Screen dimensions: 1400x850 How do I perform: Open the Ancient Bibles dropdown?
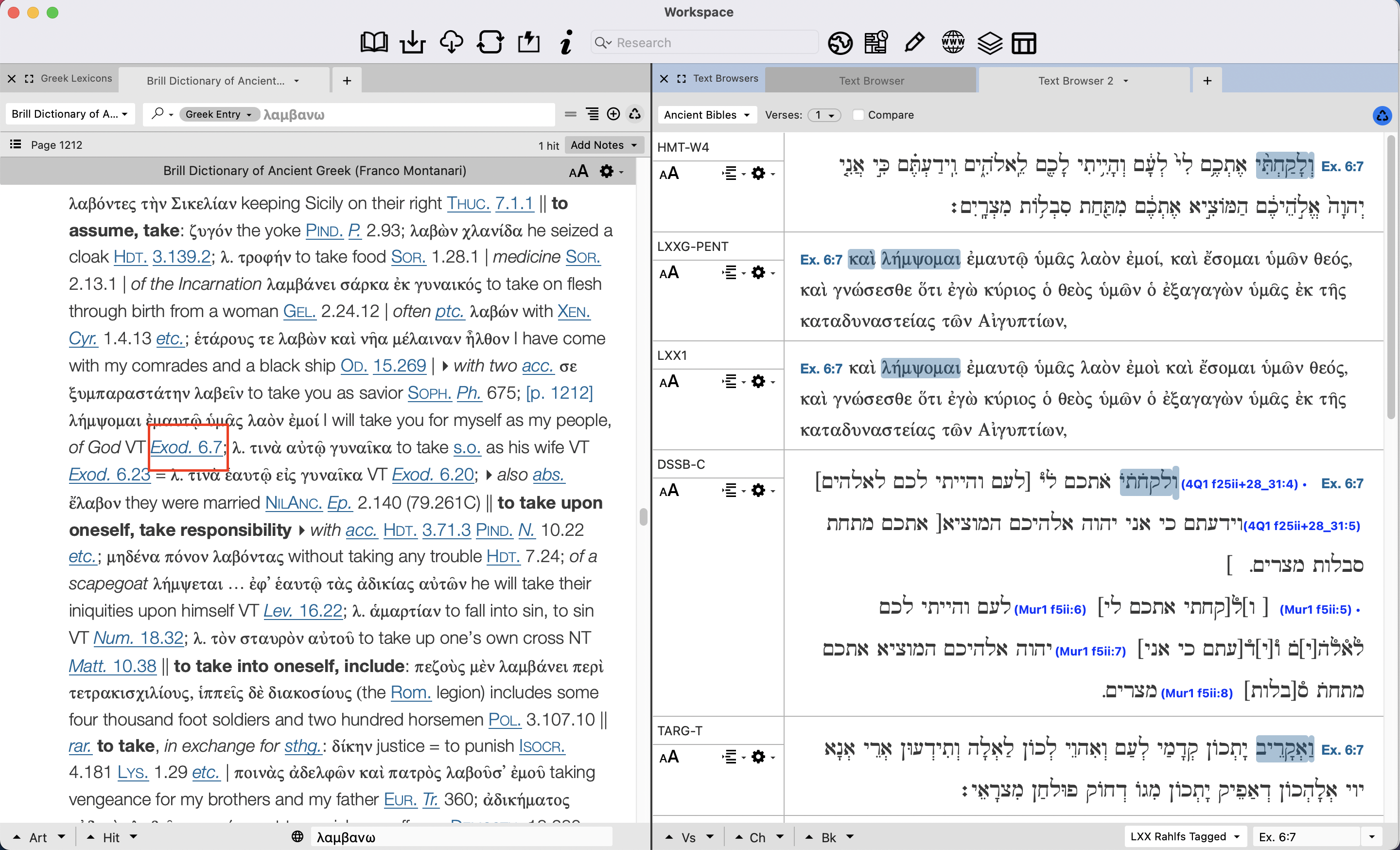[x=706, y=115]
